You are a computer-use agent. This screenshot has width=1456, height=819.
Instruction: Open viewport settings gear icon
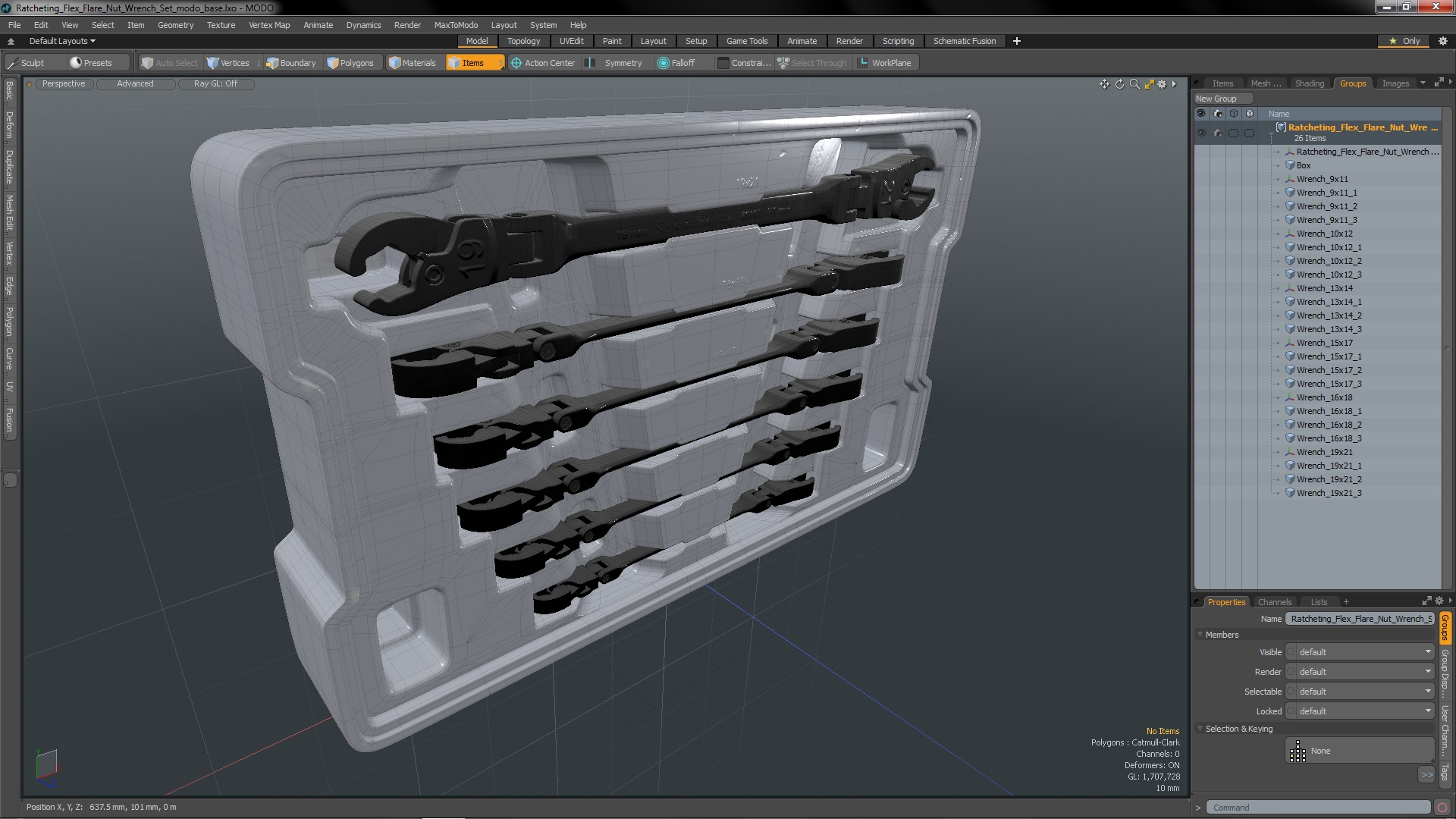tap(1162, 84)
